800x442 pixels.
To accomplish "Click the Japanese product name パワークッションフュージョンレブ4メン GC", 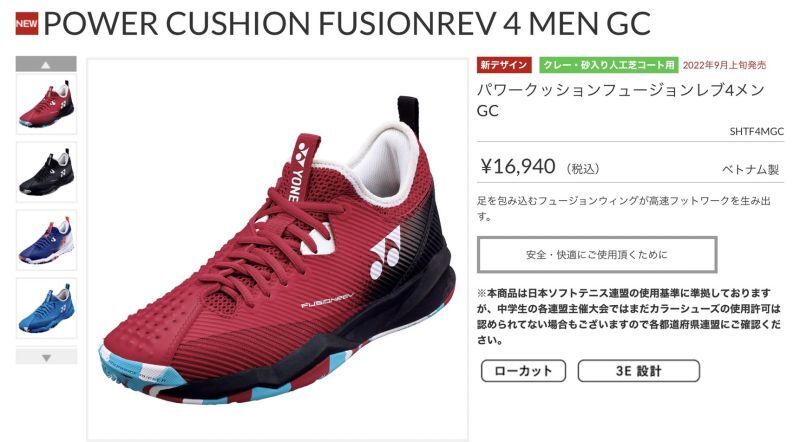I will pos(620,100).
